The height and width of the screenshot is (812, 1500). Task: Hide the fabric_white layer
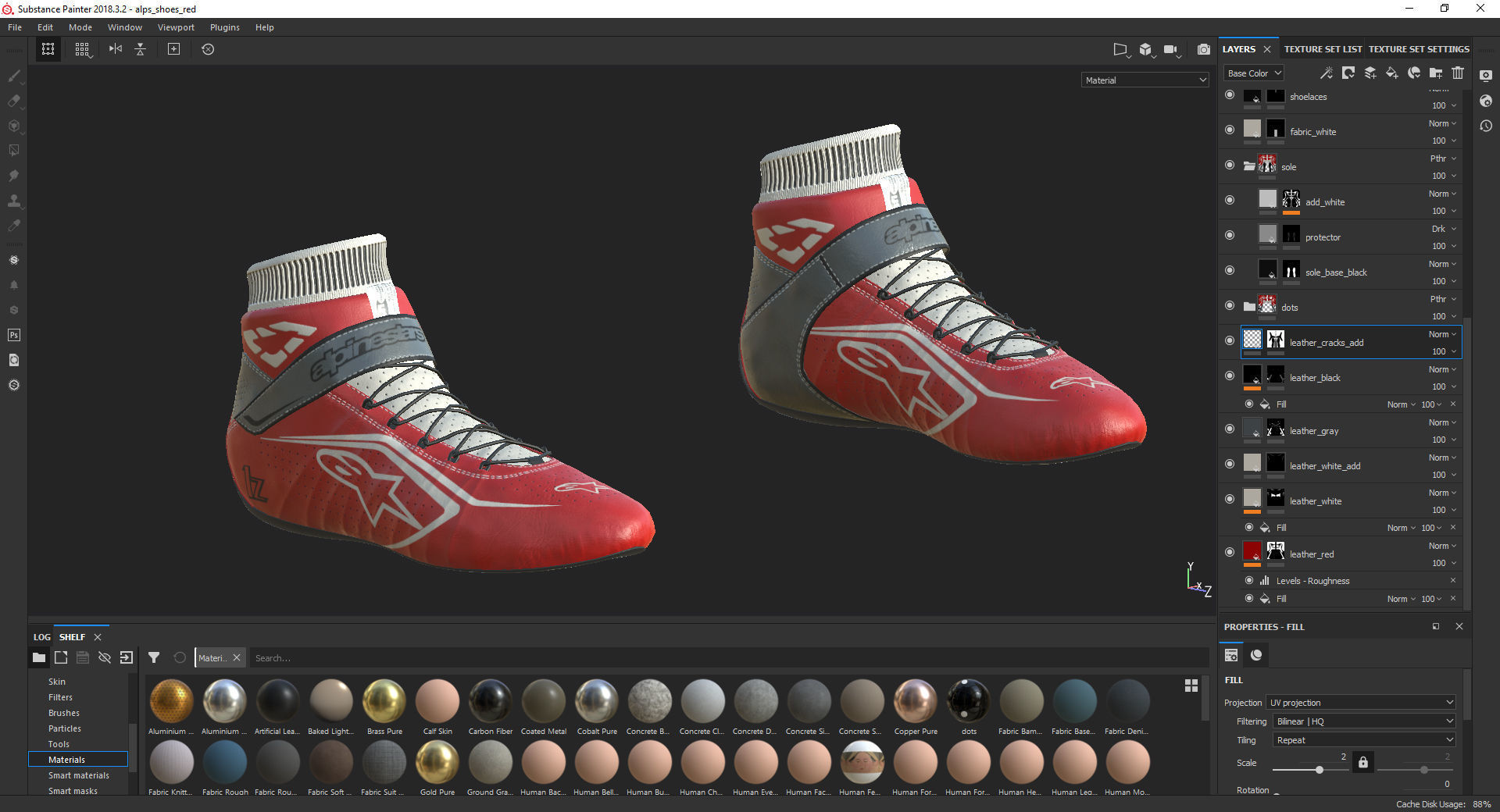[x=1230, y=130]
